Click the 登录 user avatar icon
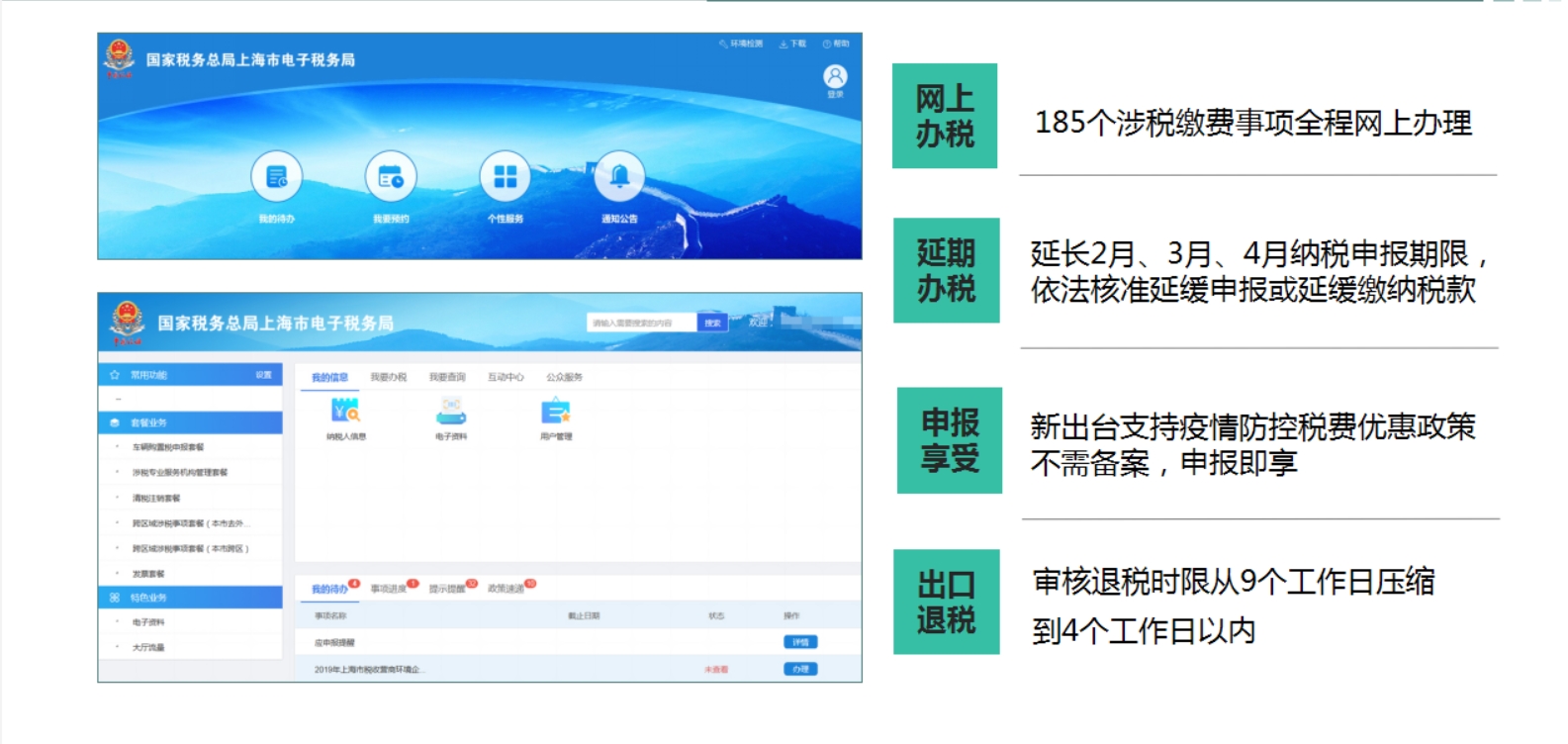Image resolution: width=1568 pixels, height=744 pixels. [x=835, y=76]
